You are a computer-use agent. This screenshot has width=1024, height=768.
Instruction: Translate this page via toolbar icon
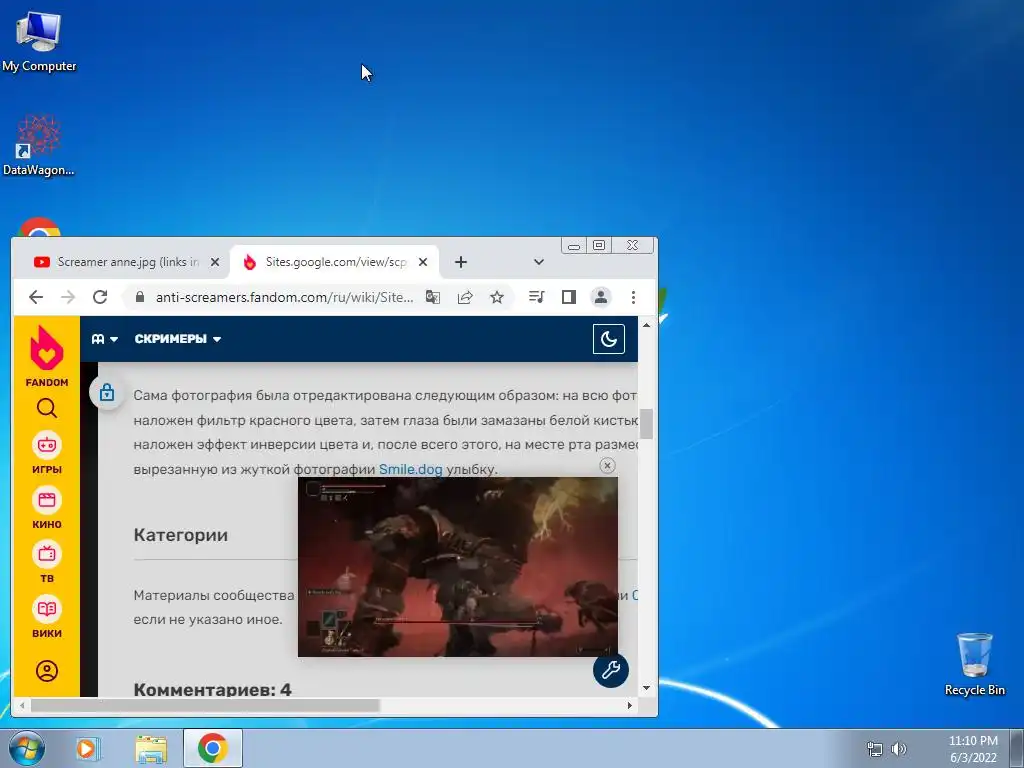(x=432, y=297)
